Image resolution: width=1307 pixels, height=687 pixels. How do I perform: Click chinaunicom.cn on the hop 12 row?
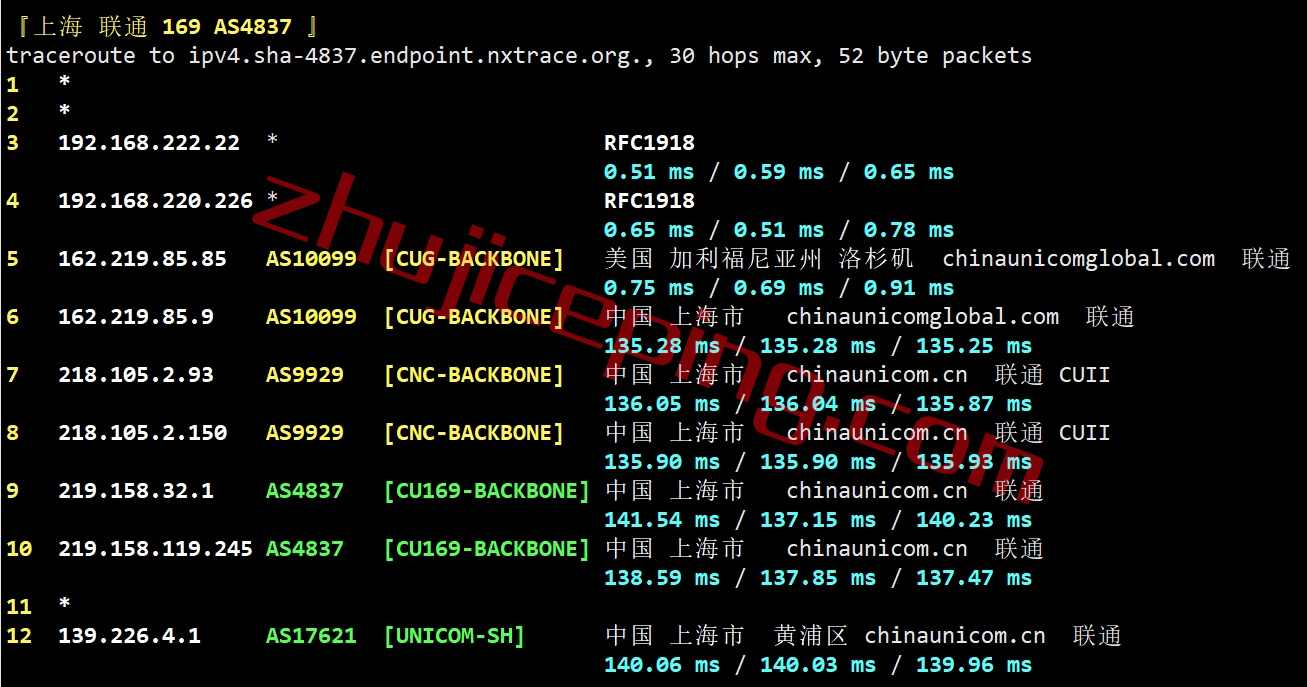click(955, 636)
